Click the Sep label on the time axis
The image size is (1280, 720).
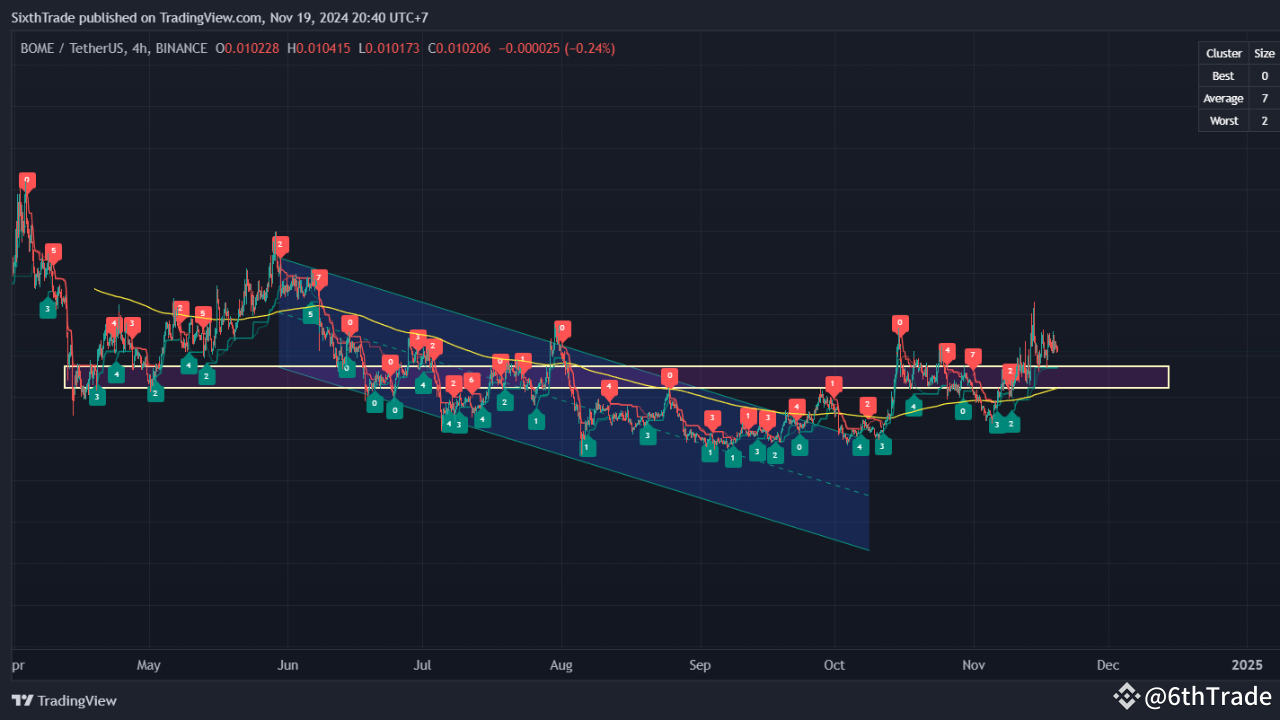click(699, 665)
